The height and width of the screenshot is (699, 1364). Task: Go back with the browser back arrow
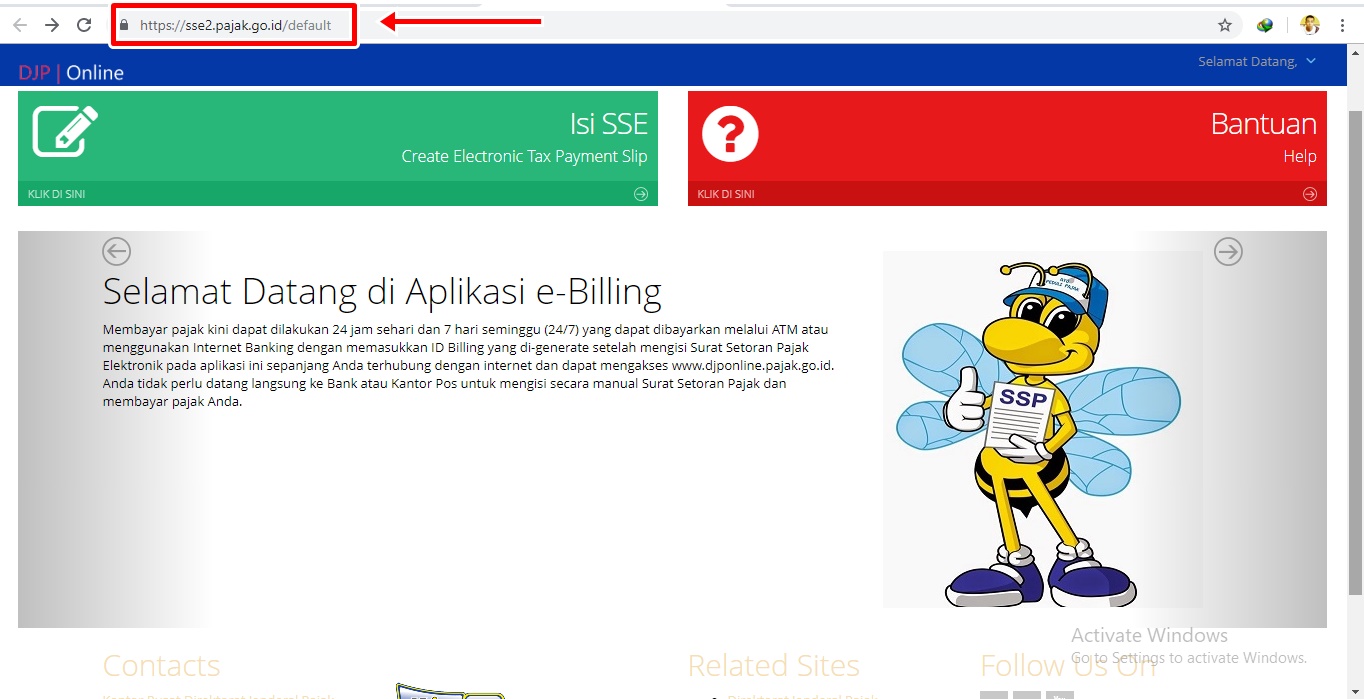point(20,25)
